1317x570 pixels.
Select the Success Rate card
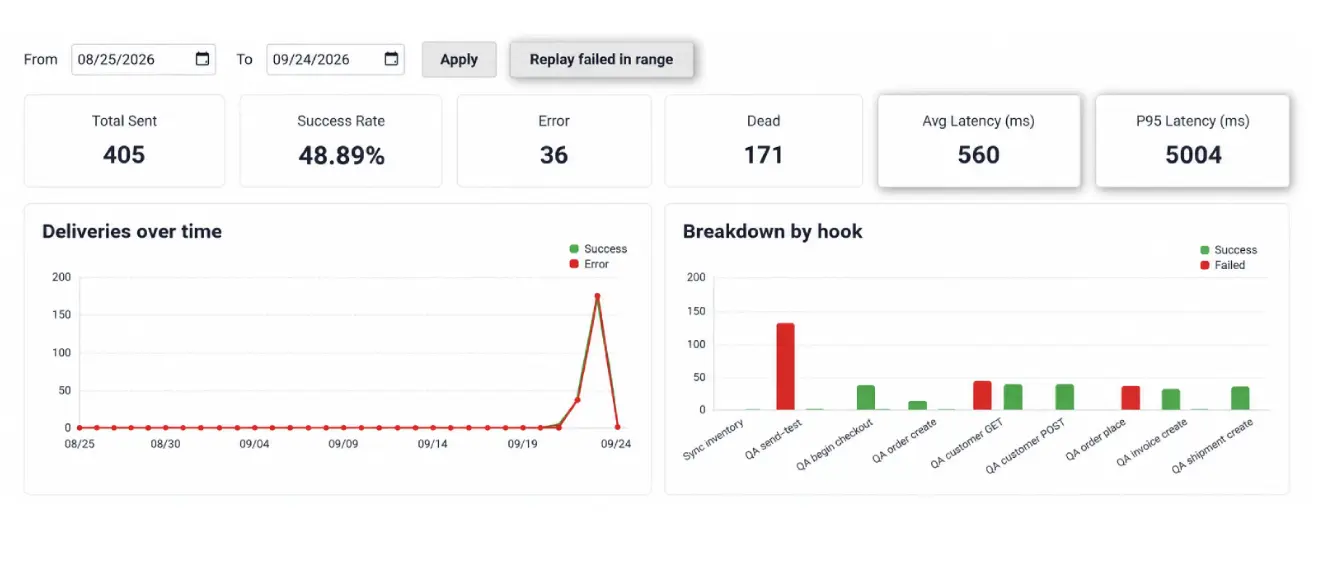341,141
